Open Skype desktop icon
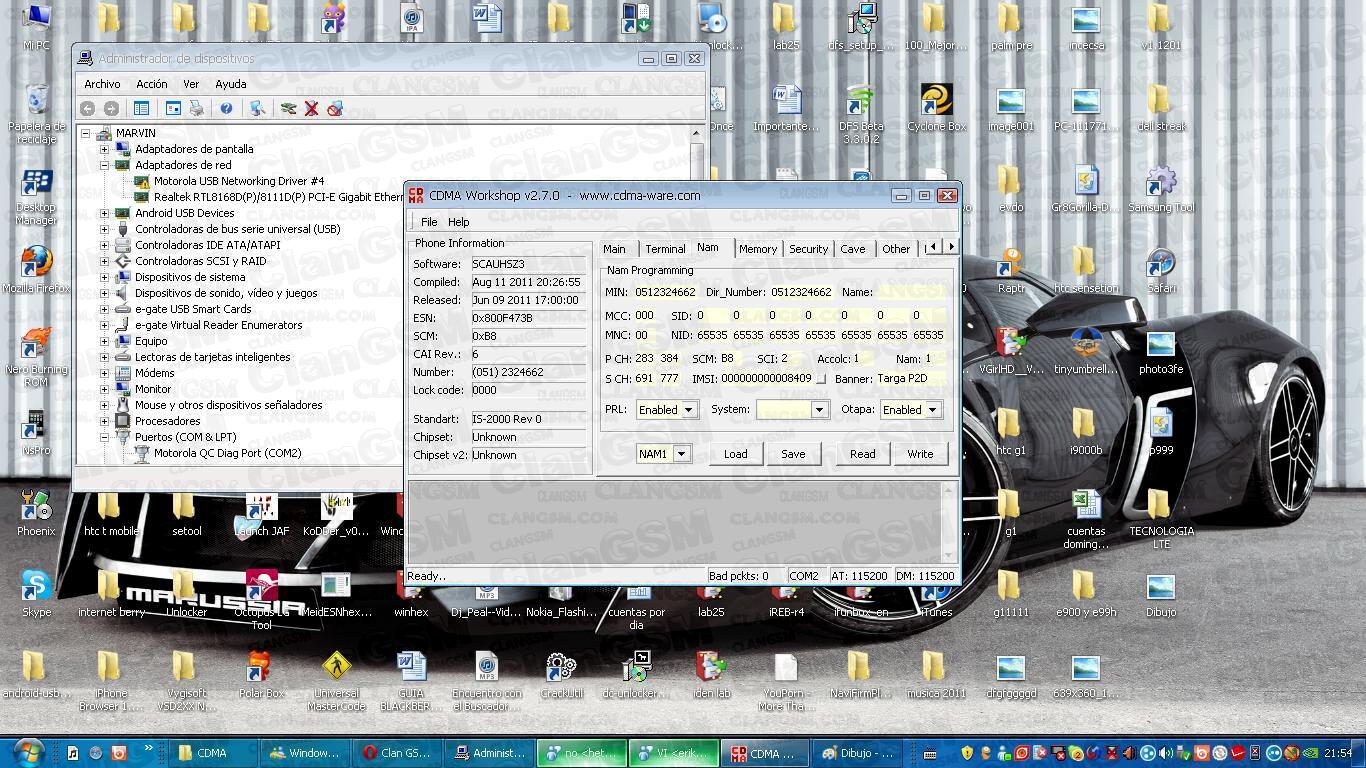This screenshot has width=1366, height=768. 36,593
